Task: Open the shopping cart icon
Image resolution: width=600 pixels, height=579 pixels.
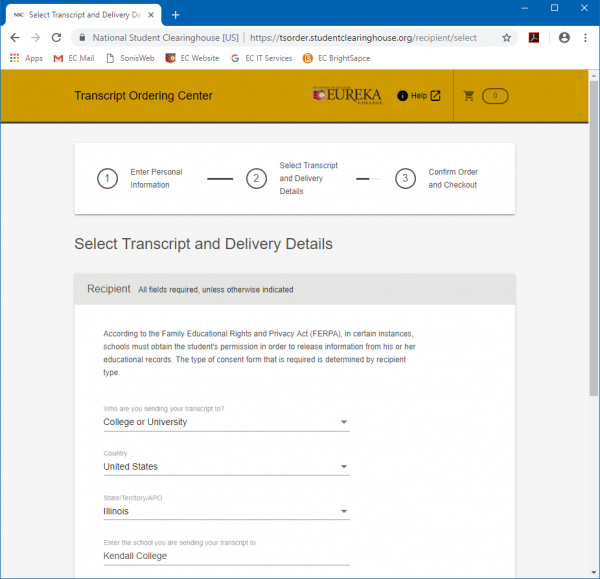Action: [x=469, y=96]
